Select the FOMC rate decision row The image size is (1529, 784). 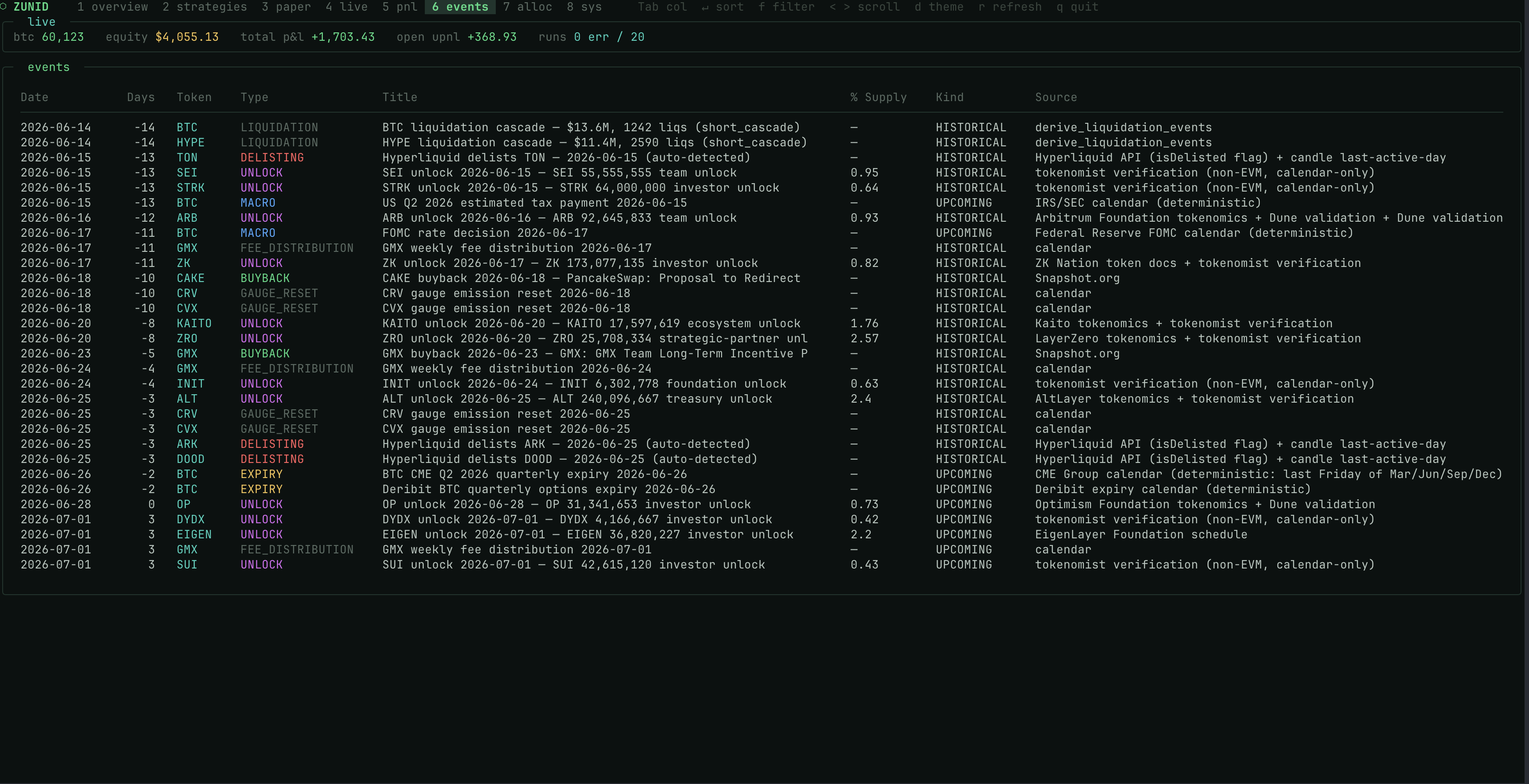pos(762,233)
